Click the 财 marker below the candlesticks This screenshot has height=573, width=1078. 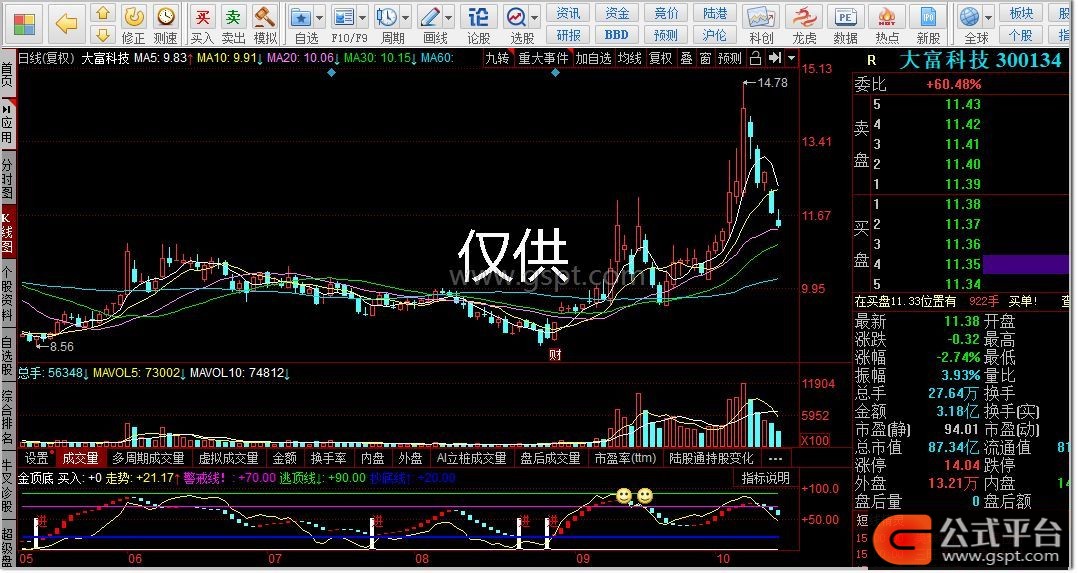click(555, 355)
